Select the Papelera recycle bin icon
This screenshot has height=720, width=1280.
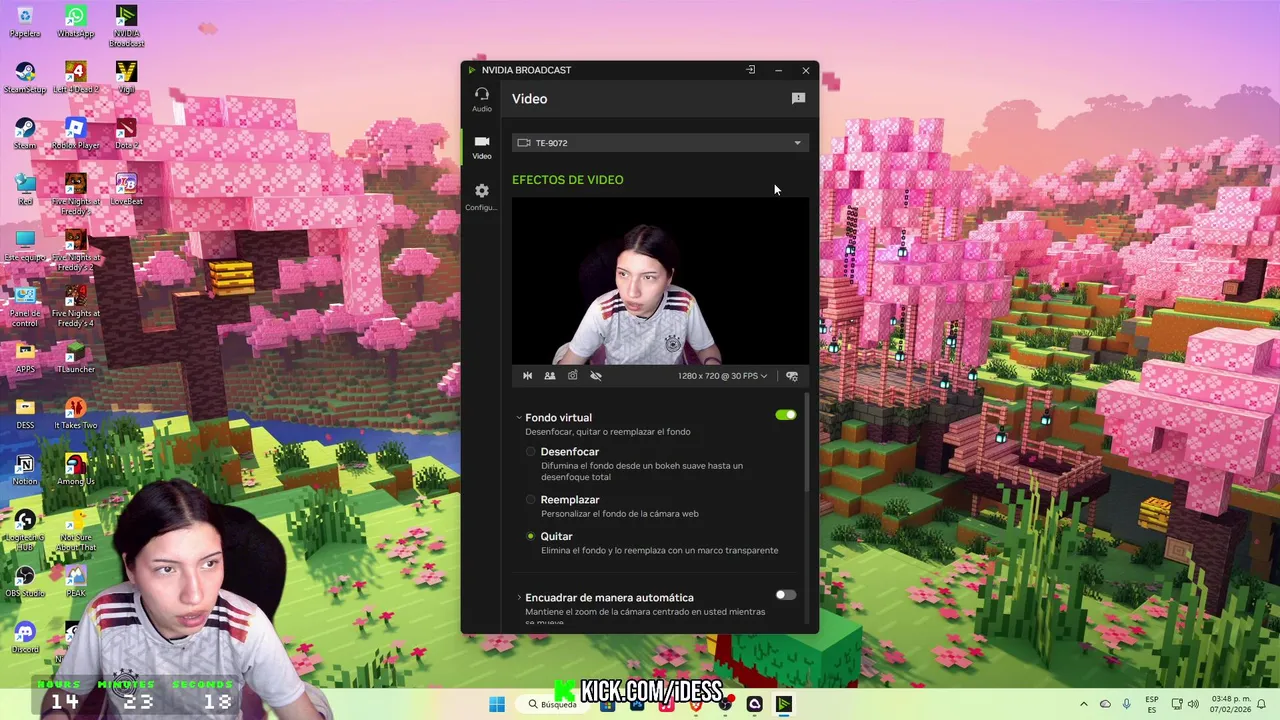click(25, 22)
